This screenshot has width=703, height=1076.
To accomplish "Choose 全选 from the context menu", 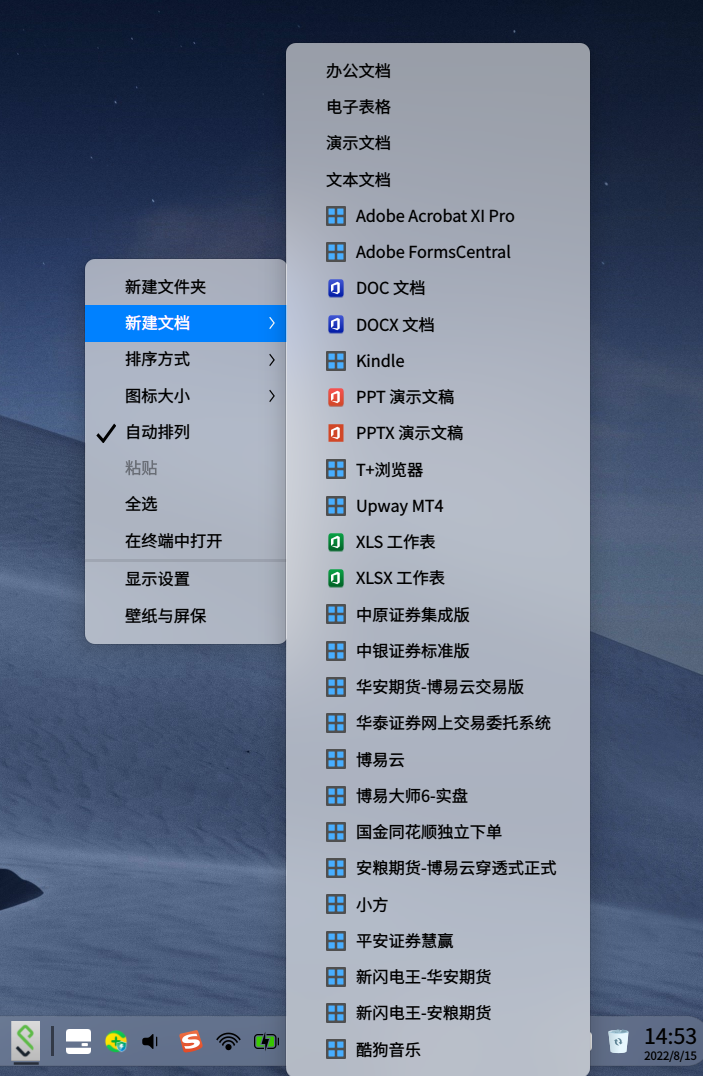I will coord(185,504).
